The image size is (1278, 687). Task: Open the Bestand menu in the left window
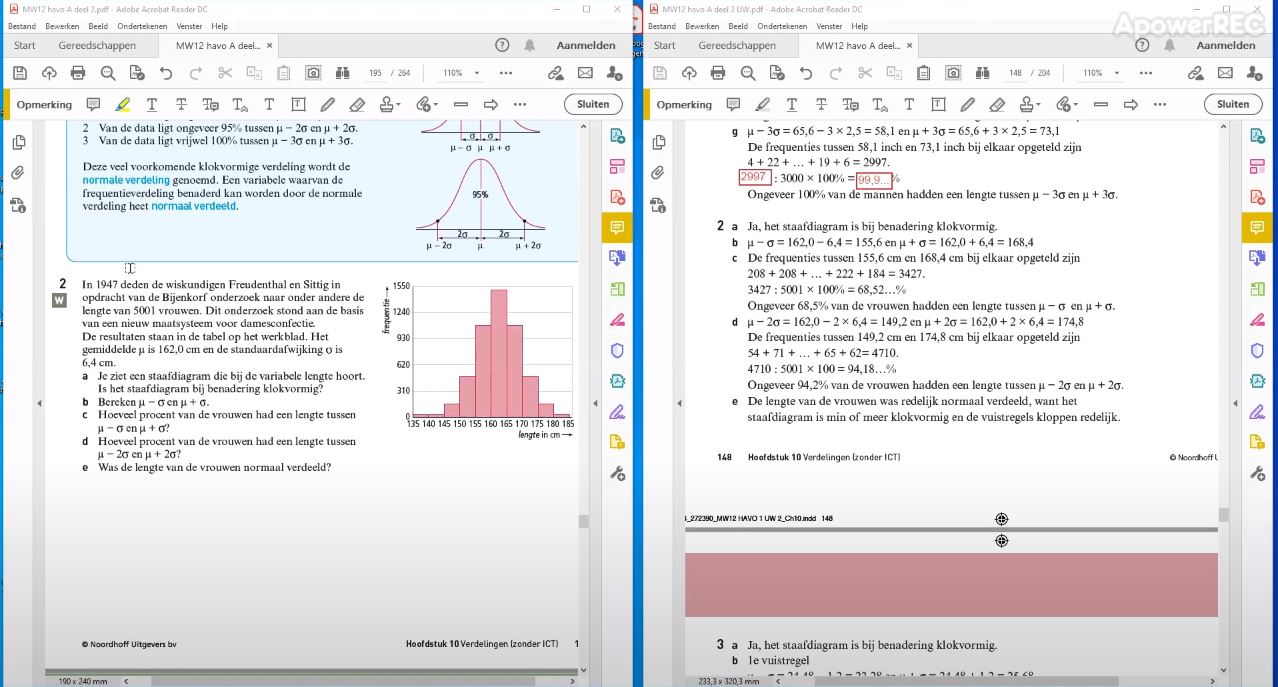tap(22, 26)
